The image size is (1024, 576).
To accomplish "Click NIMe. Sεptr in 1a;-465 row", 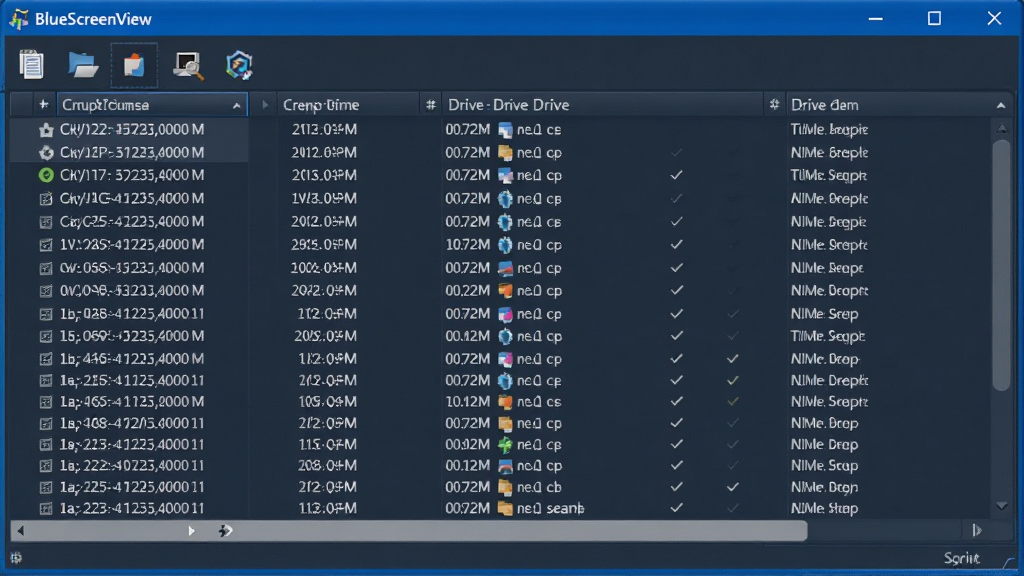I will 829,402.
